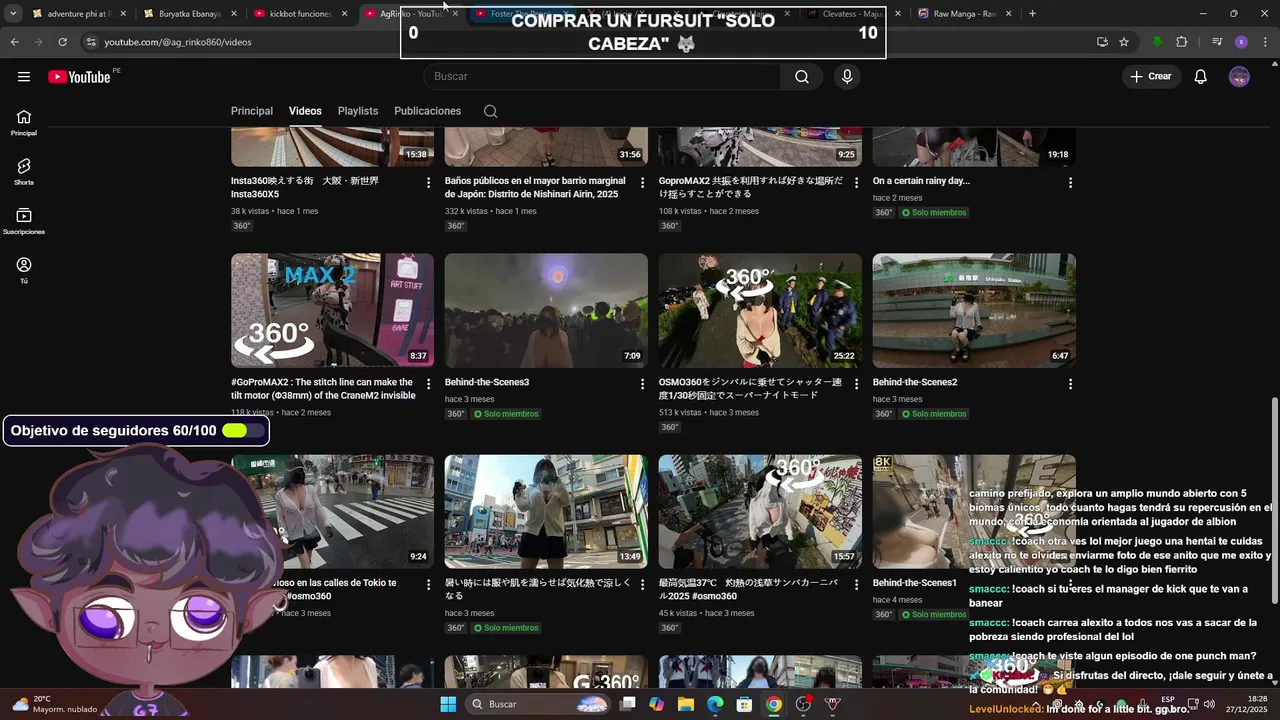The height and width of the screenshot is (720, 1280).
Task: Open '#GoProMAX2 : The stitch line' video title
Action: (x=323, y=389)
